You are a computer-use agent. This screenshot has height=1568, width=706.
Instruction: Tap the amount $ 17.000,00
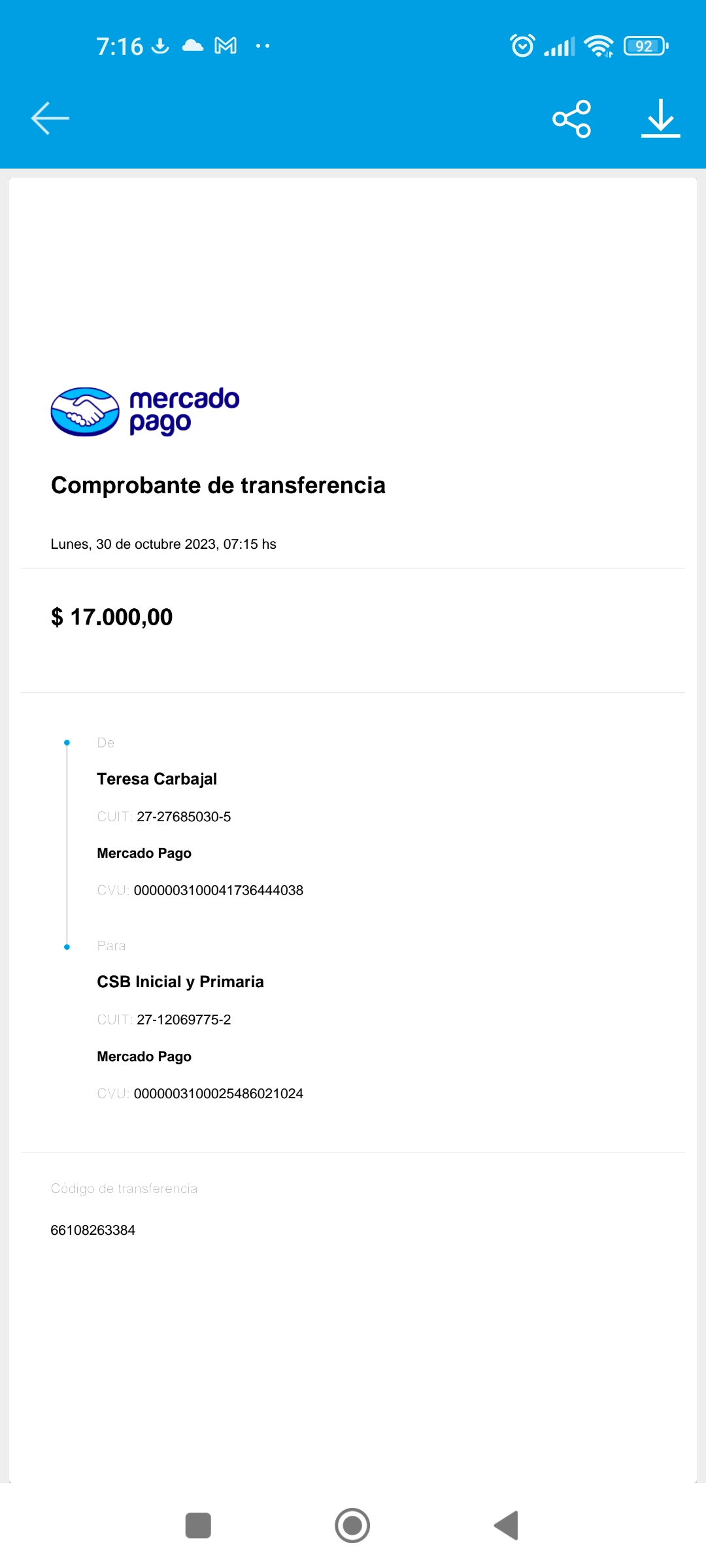(112, 617)
